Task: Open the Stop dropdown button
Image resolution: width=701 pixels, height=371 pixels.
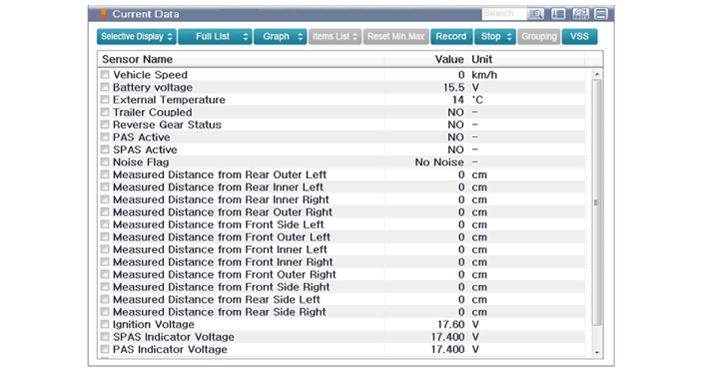Action: click(x=495, y=37)
